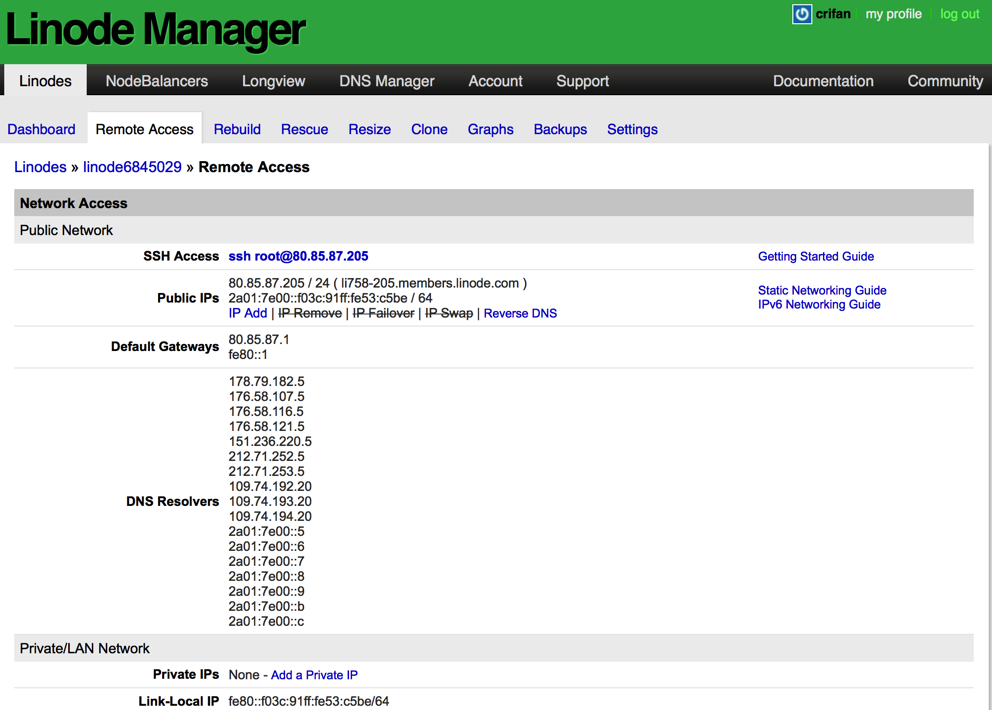
Task: Click the struck-through IP Swap link
Action: (x=449, y=313)
